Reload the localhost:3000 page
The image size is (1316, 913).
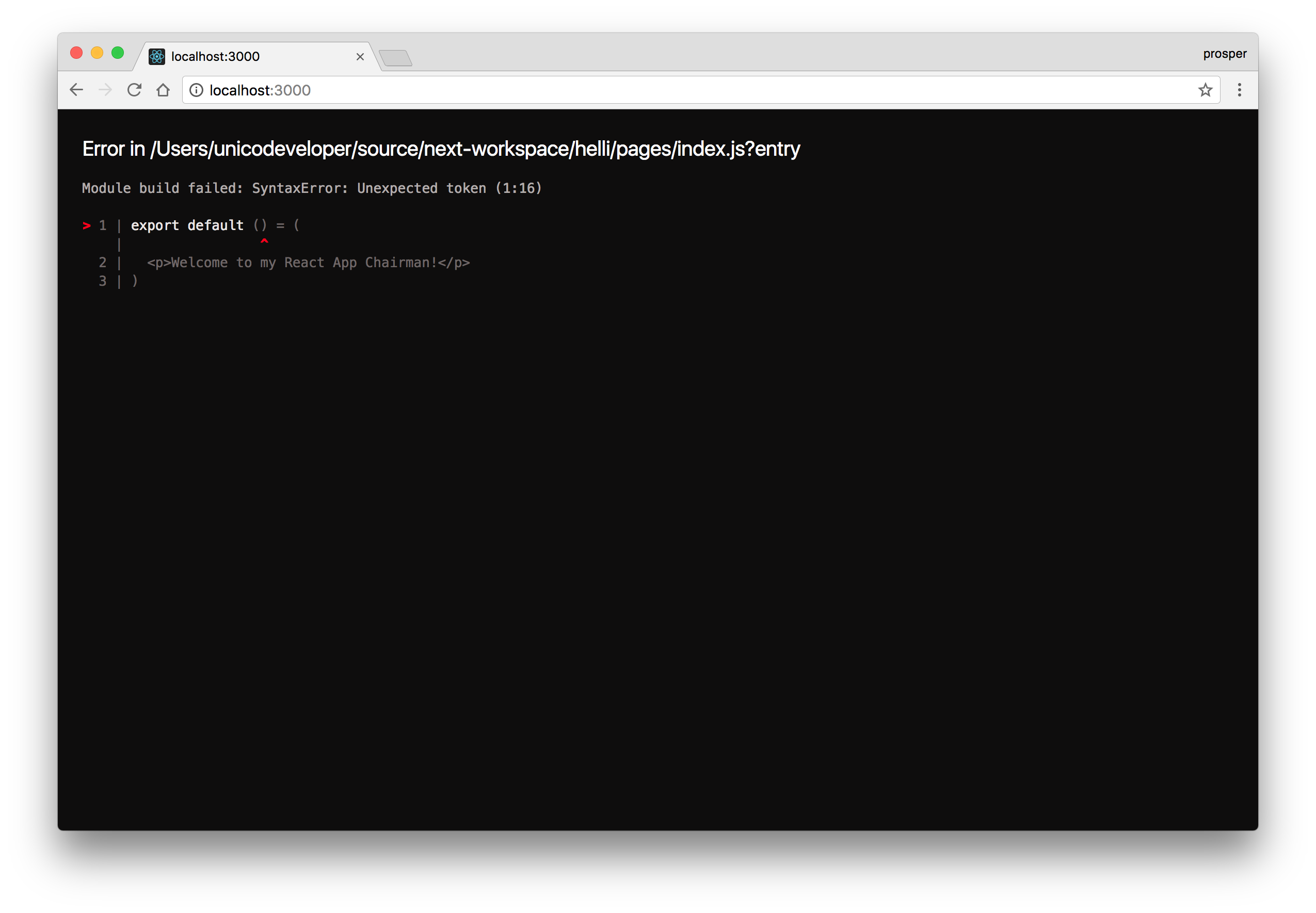tap(135, 90)
